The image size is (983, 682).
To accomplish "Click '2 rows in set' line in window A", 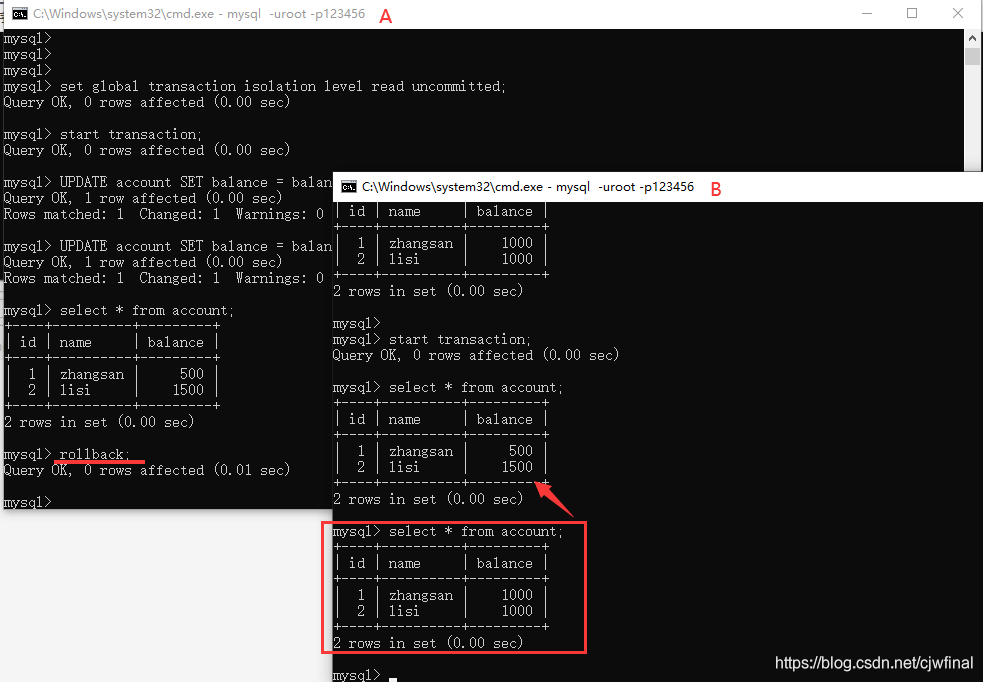I will click(99, 422).
